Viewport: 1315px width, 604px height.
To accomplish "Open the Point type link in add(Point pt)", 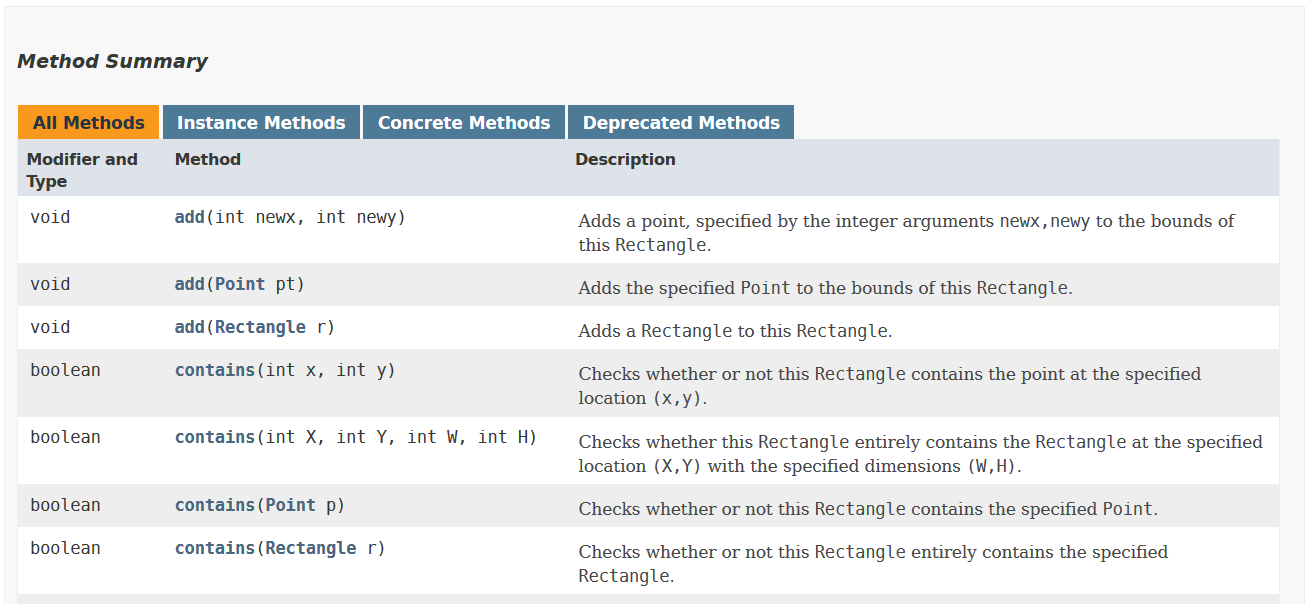I will click(240, 284).
